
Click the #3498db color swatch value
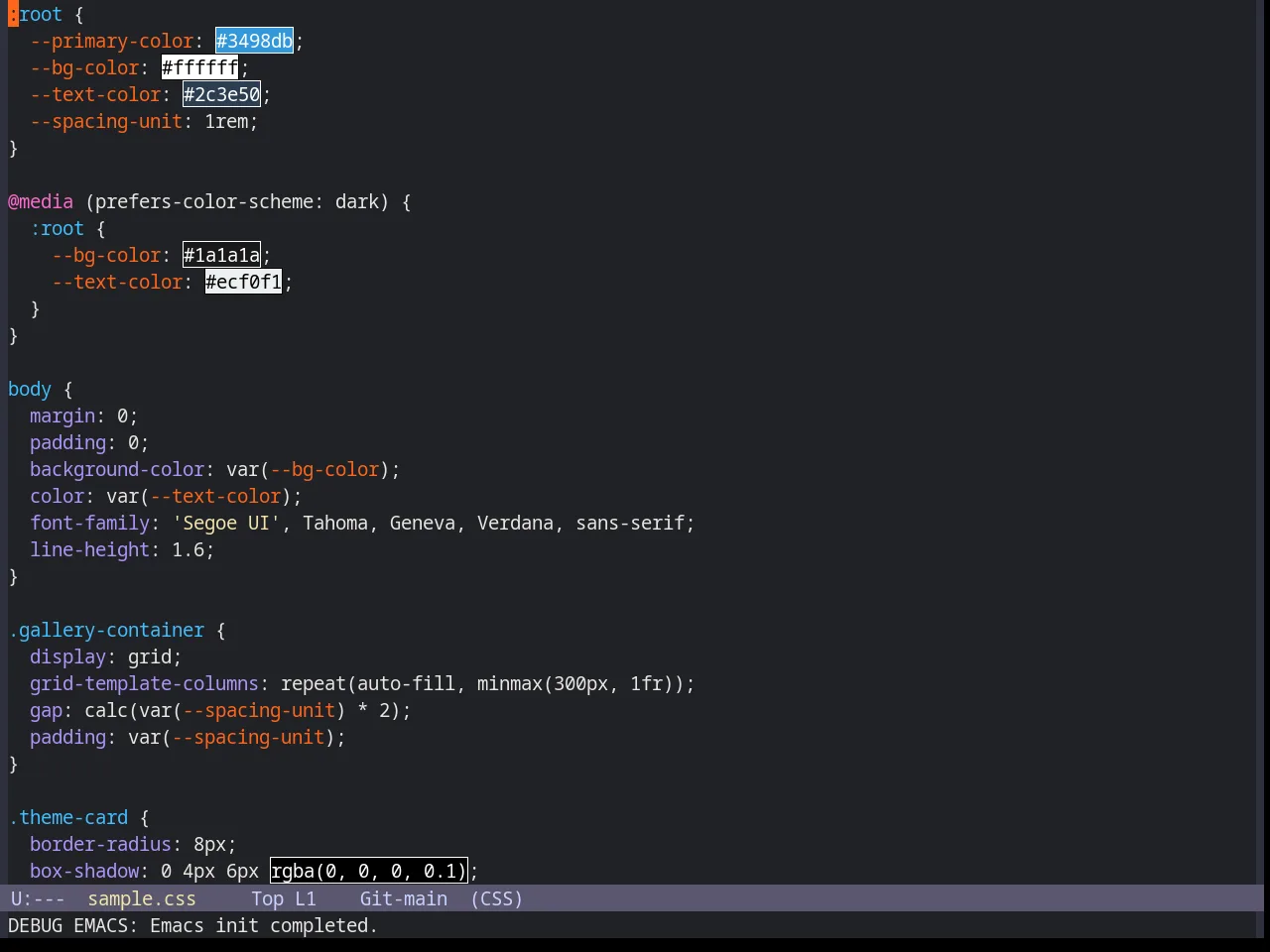coord(254,41)
